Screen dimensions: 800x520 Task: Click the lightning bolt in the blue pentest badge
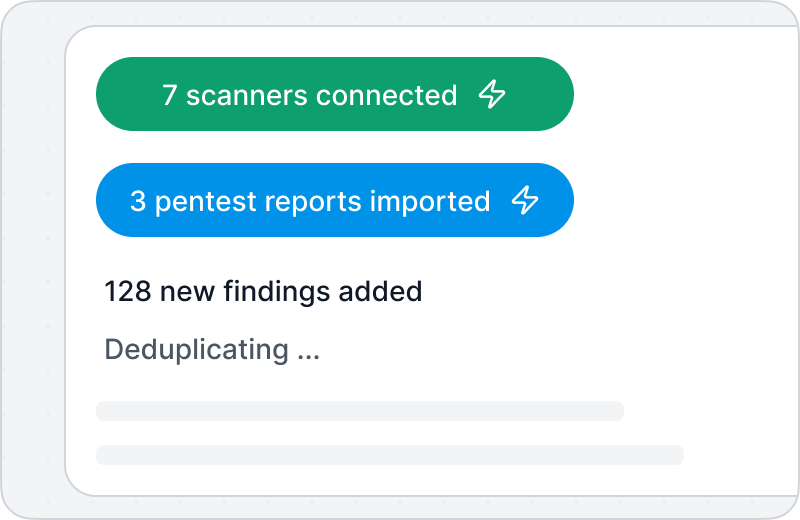click(x=525, y=200)
